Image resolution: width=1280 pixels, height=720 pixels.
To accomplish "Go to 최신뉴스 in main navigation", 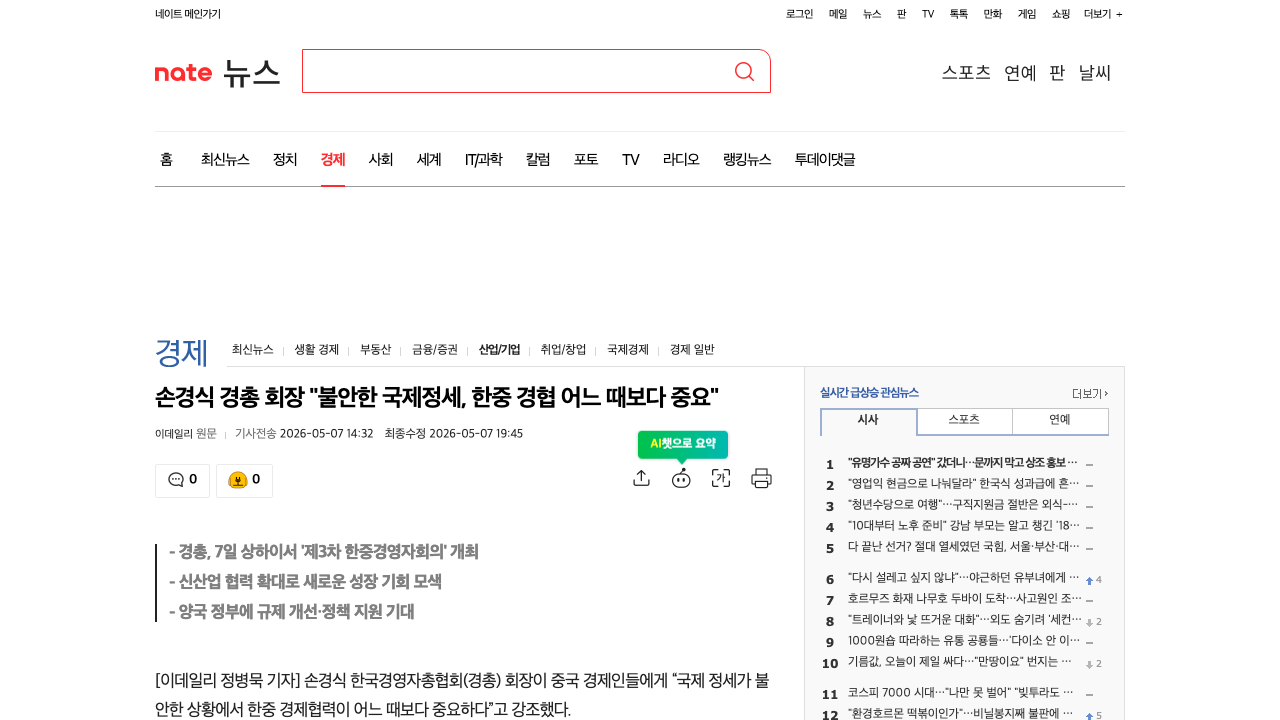I will [x=225, y=160].
